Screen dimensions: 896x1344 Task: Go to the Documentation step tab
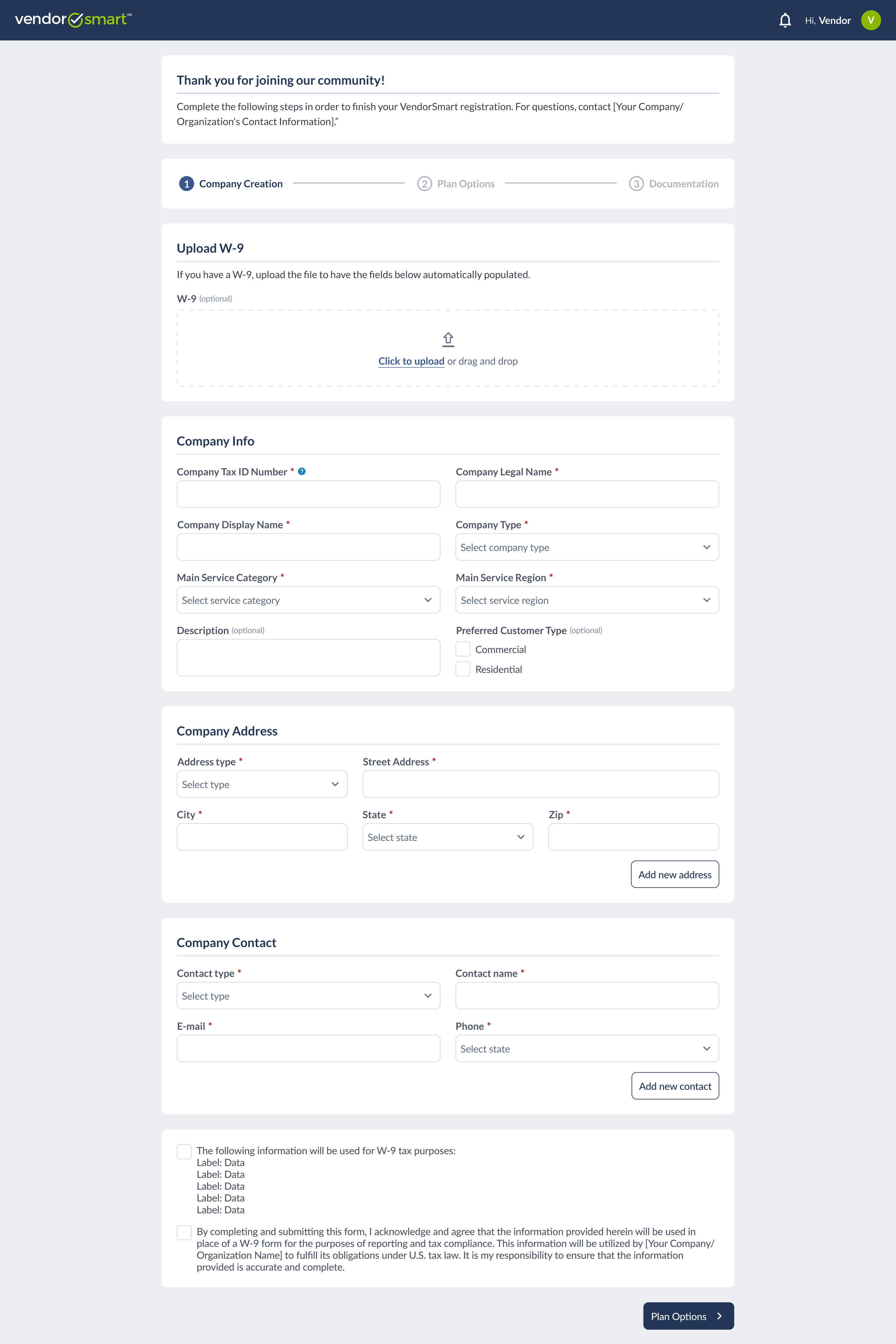pos(684,184)
